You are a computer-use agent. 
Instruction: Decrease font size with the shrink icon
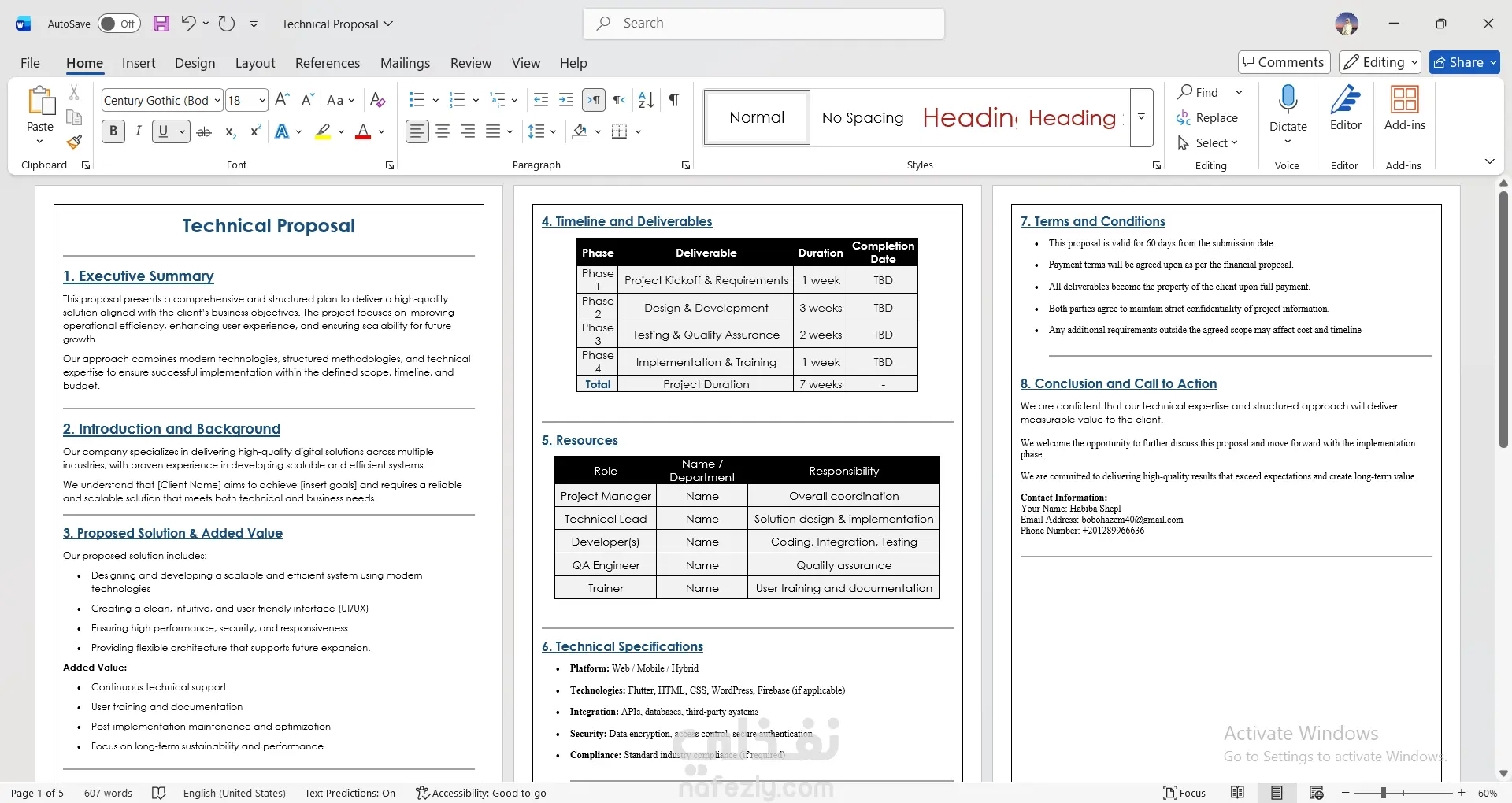coord(308,100)
